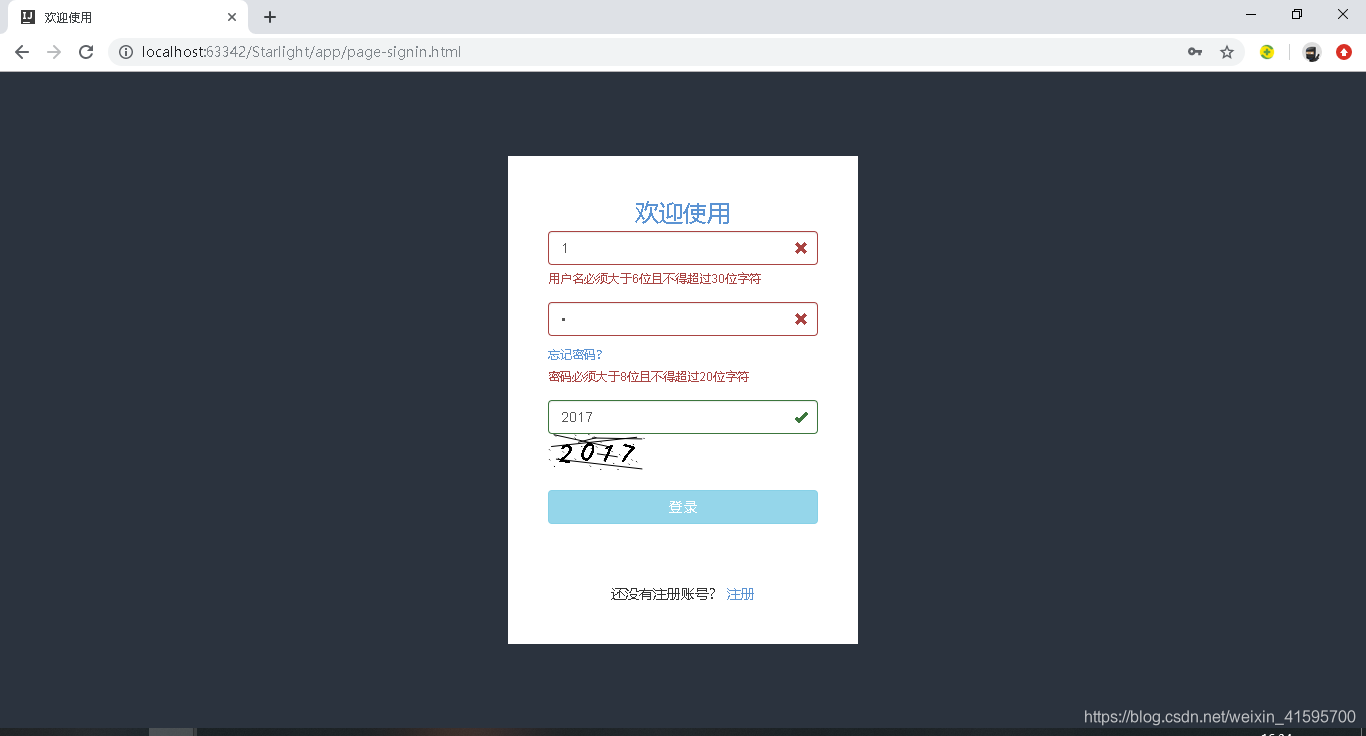Click the page reload icon
Image resolution: width=1366 pixels, height=736 pixels.
pyautogui.click(x=86, y=52)
